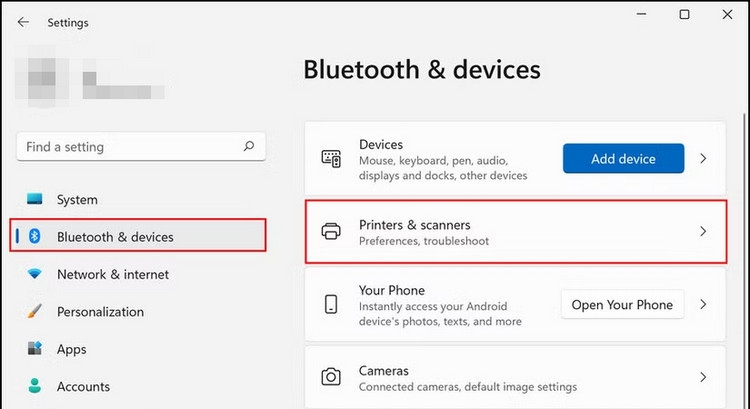Expand the Cameras row chevron
This screenshot has height=409, width=750.
pos(703,377)
